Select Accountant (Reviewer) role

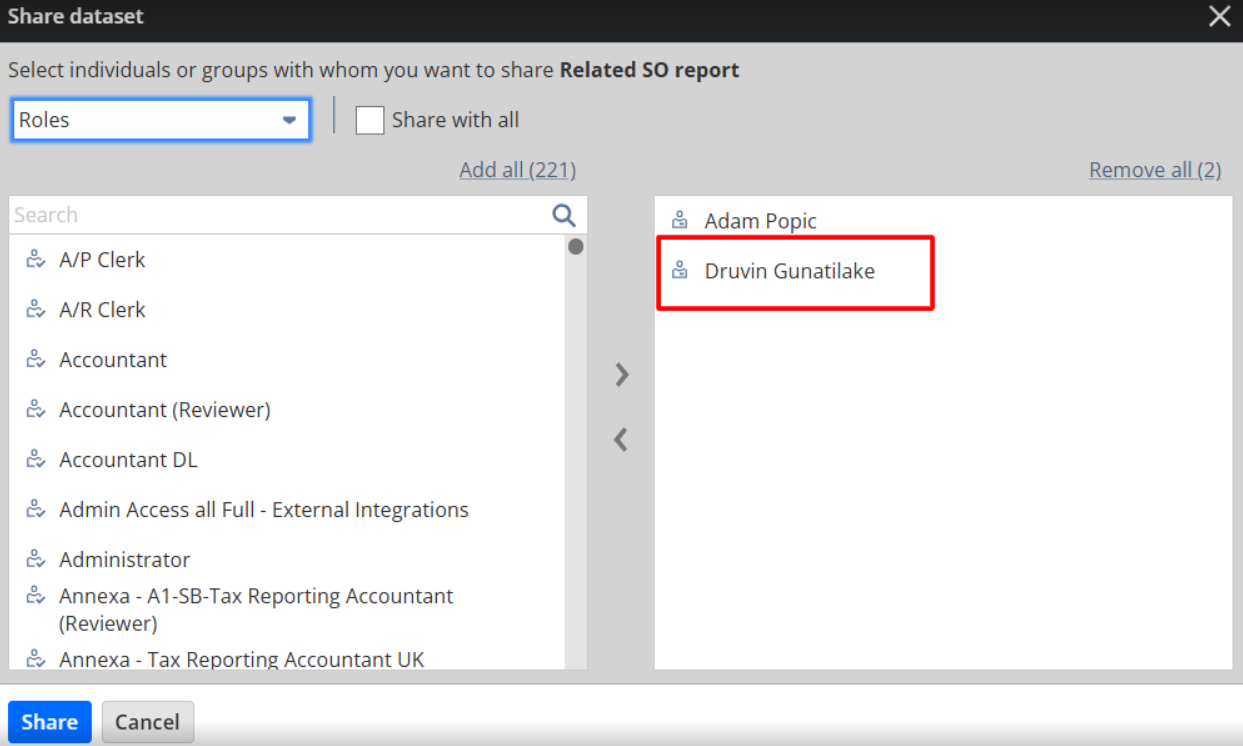[164, 410]
